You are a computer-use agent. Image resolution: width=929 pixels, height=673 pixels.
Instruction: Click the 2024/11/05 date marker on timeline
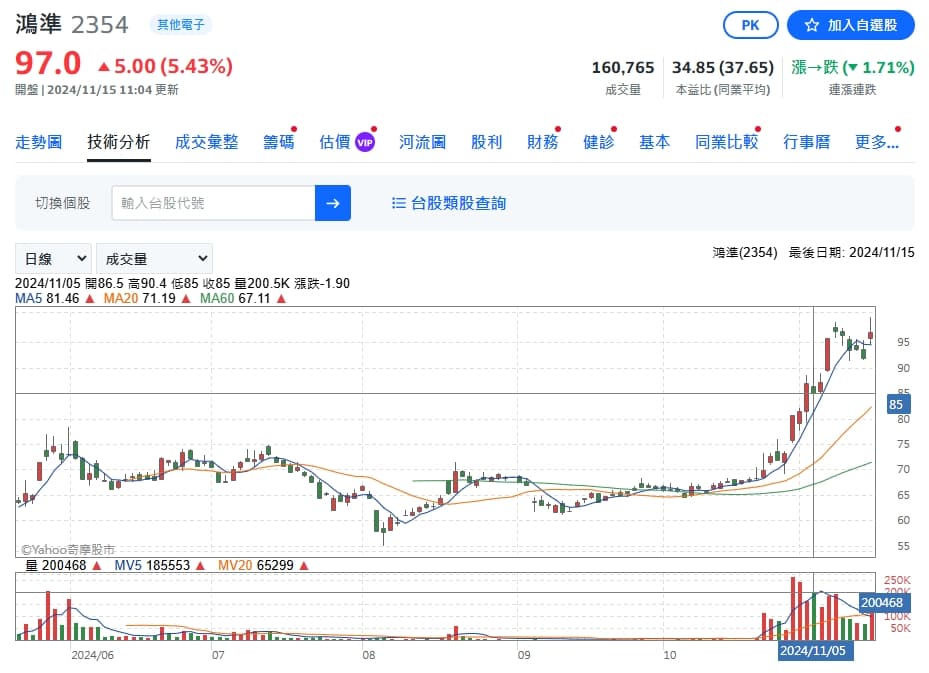(813, 650)
